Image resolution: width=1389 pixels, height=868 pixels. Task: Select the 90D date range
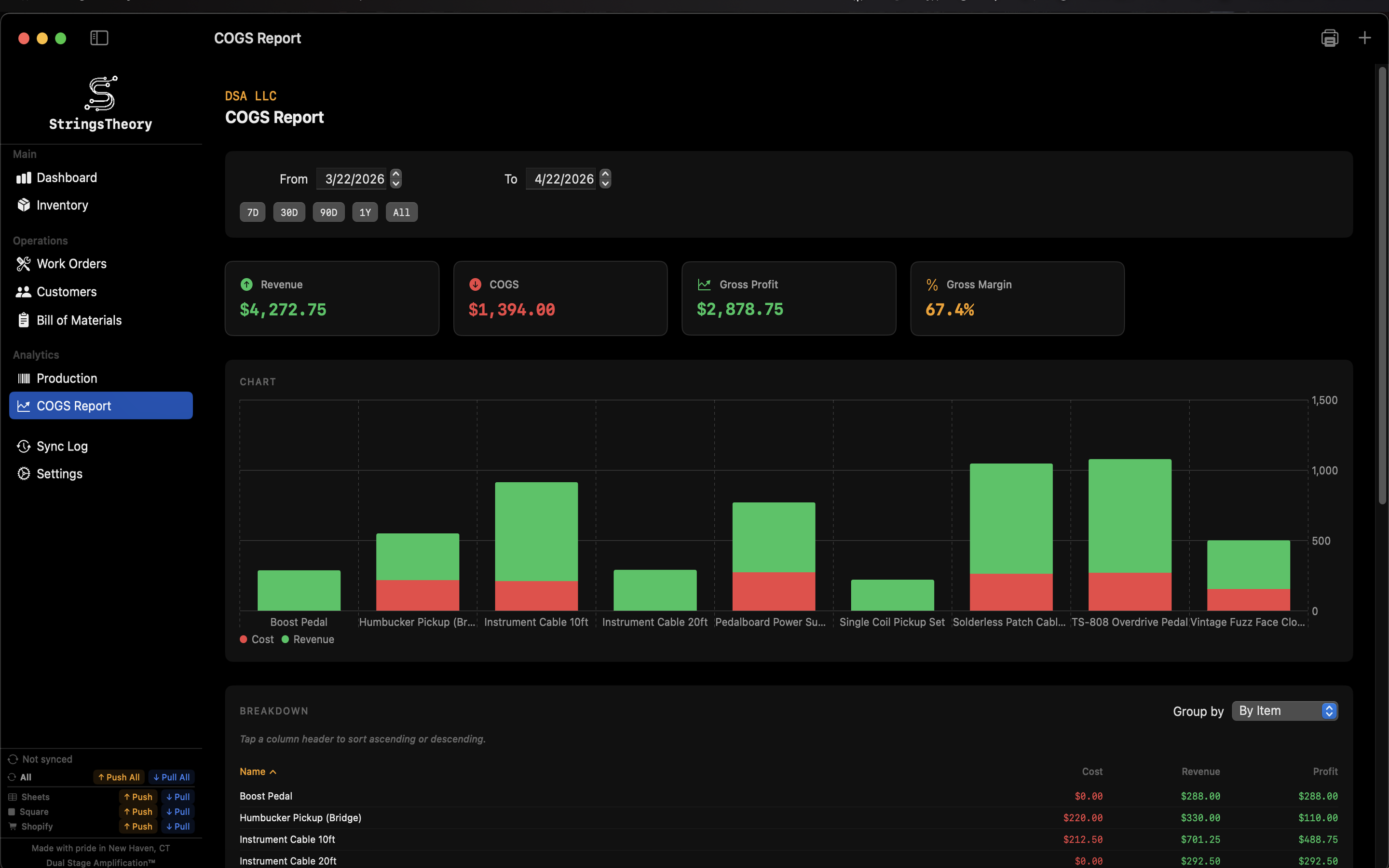click(x=328, y=212)
